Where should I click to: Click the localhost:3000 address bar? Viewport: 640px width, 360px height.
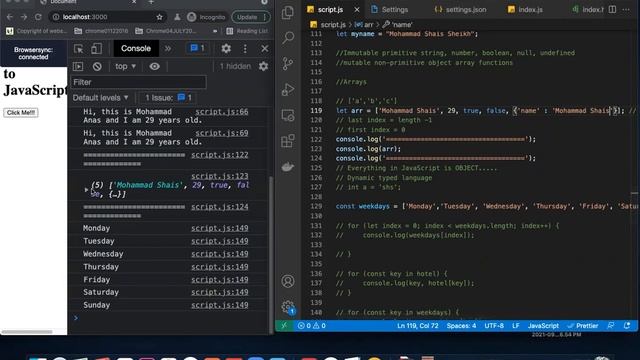coord(108,17)
